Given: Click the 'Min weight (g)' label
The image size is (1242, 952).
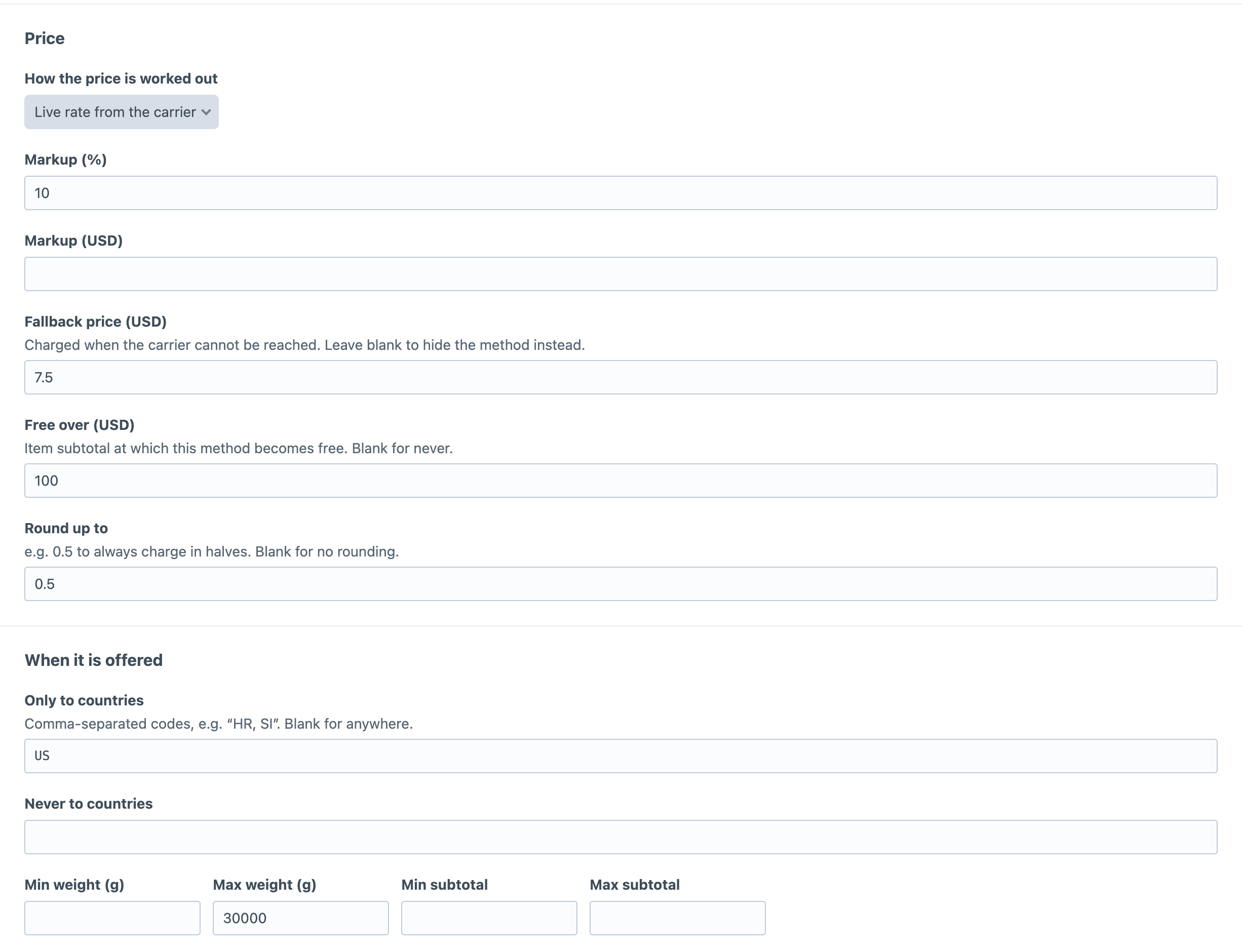Looking at the screenshot, I should [74, 885].
